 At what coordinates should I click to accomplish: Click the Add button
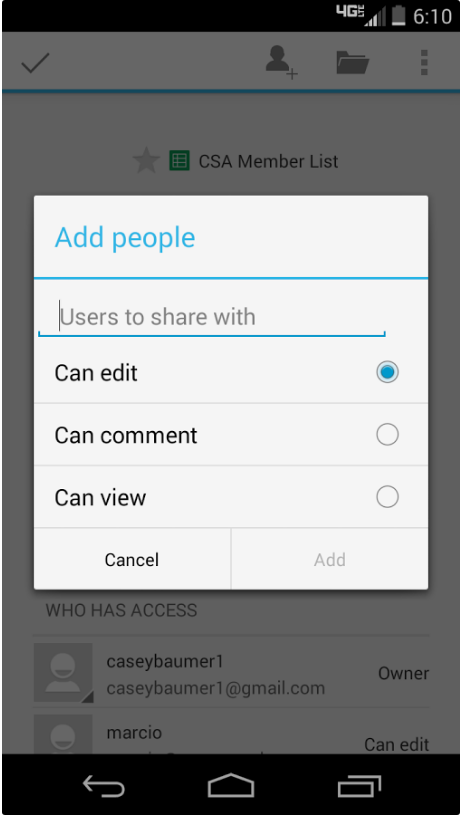click(x=330, y=559)
